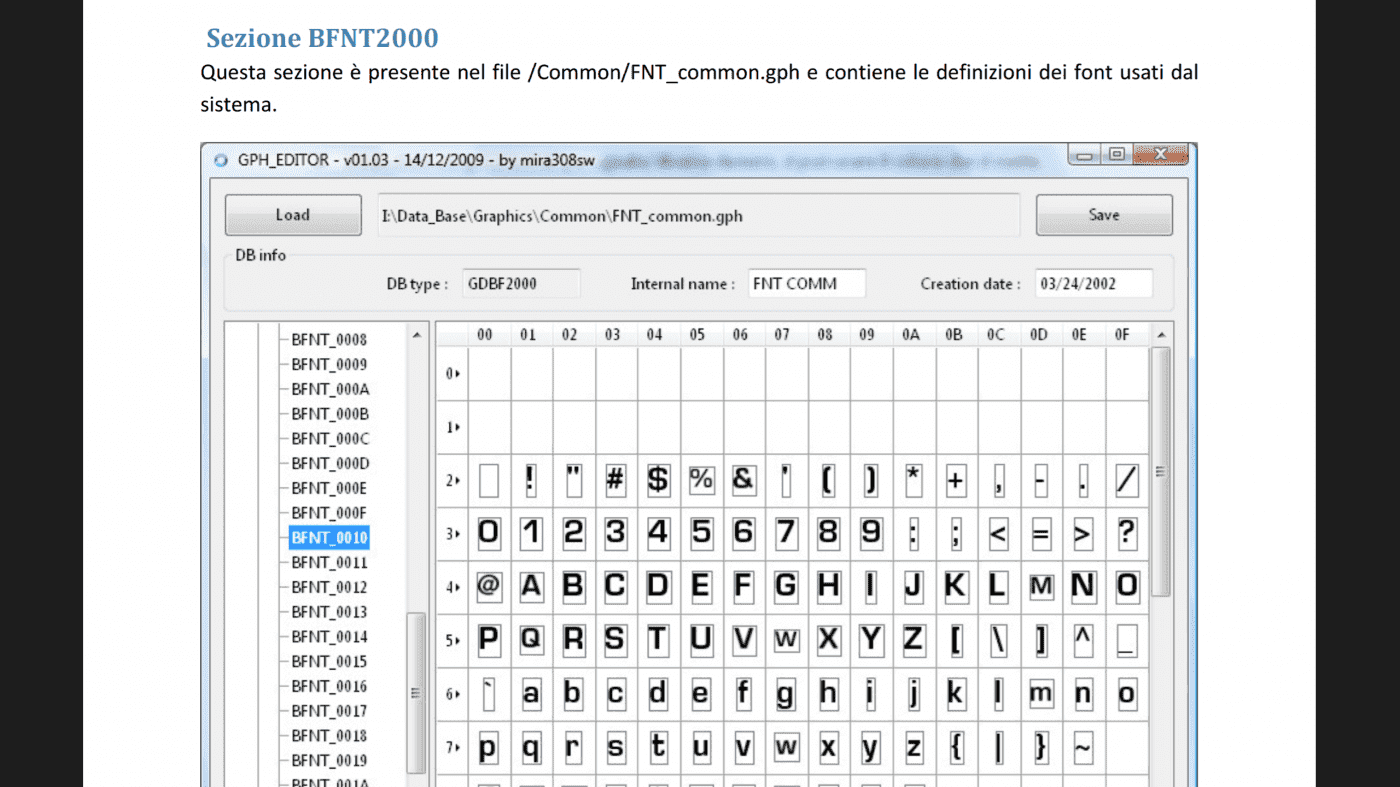This screenshot has width=1400, height=787.
Task: Click the Save button
Action: [x=1103, y=215]
